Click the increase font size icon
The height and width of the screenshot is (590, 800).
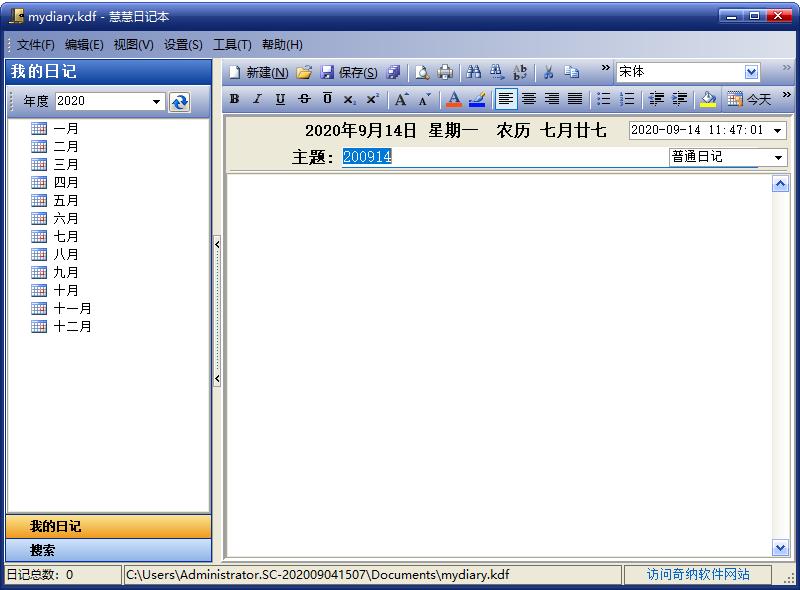click(402, 99)
